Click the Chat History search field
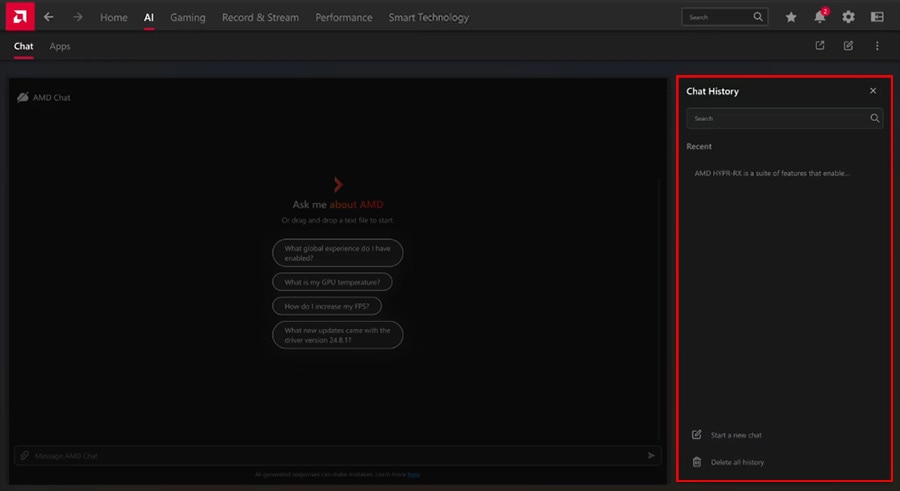The image size is (900, 491). (784, 118)
